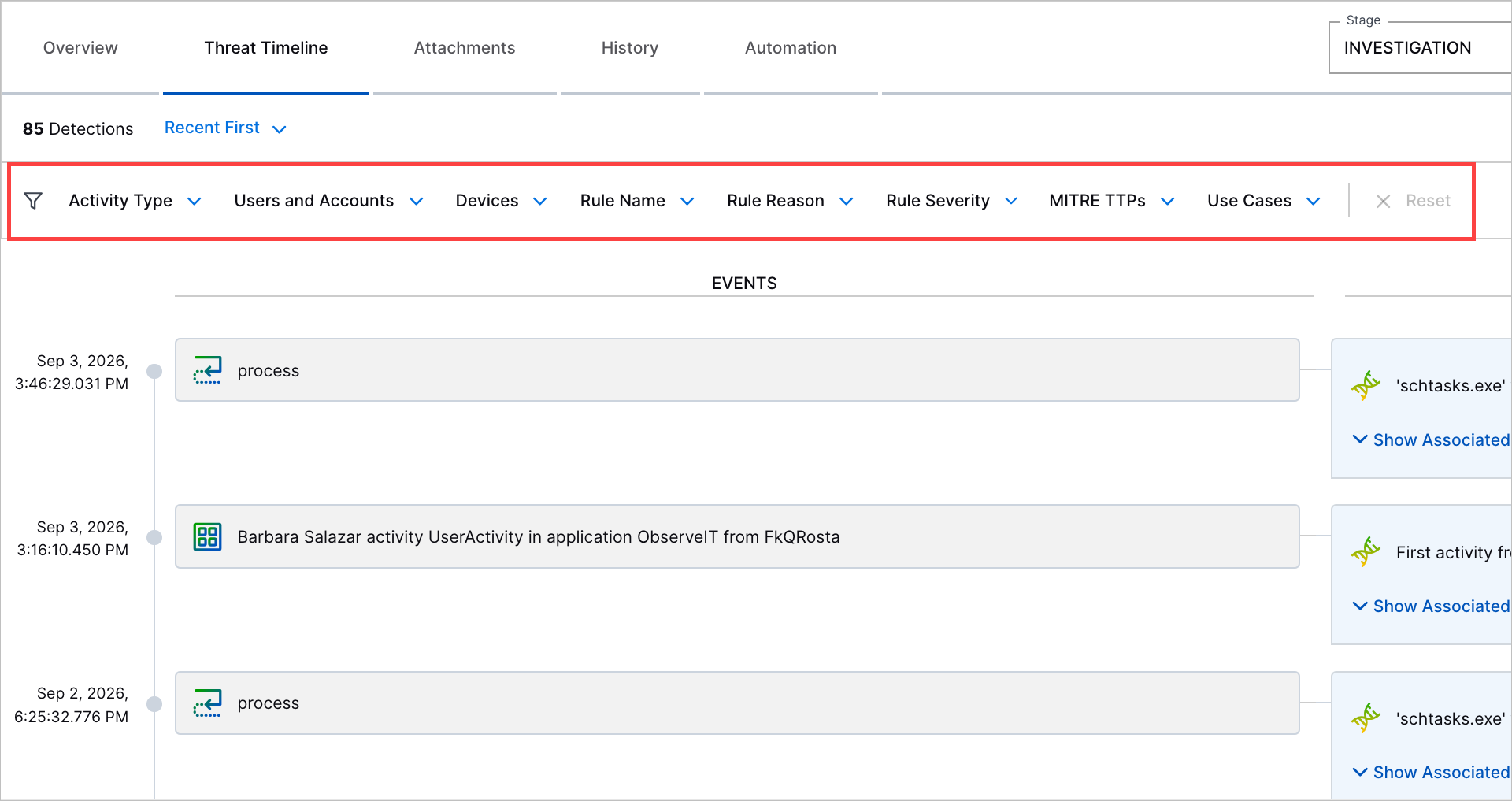Click the filter funnel icon

33,201
